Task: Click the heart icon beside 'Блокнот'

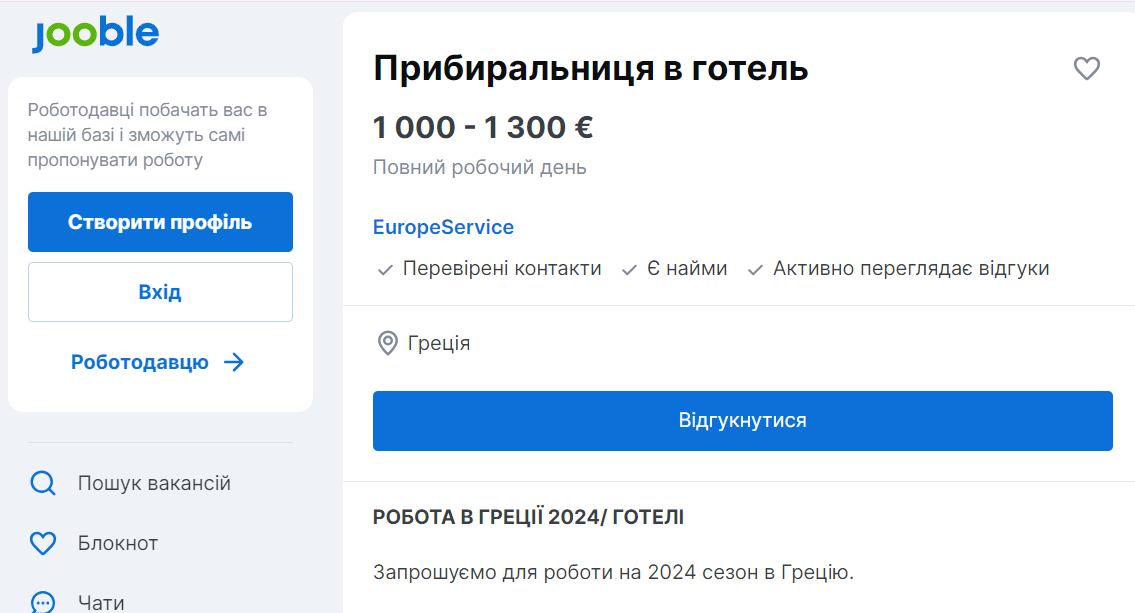Action: tap(42, 543)
